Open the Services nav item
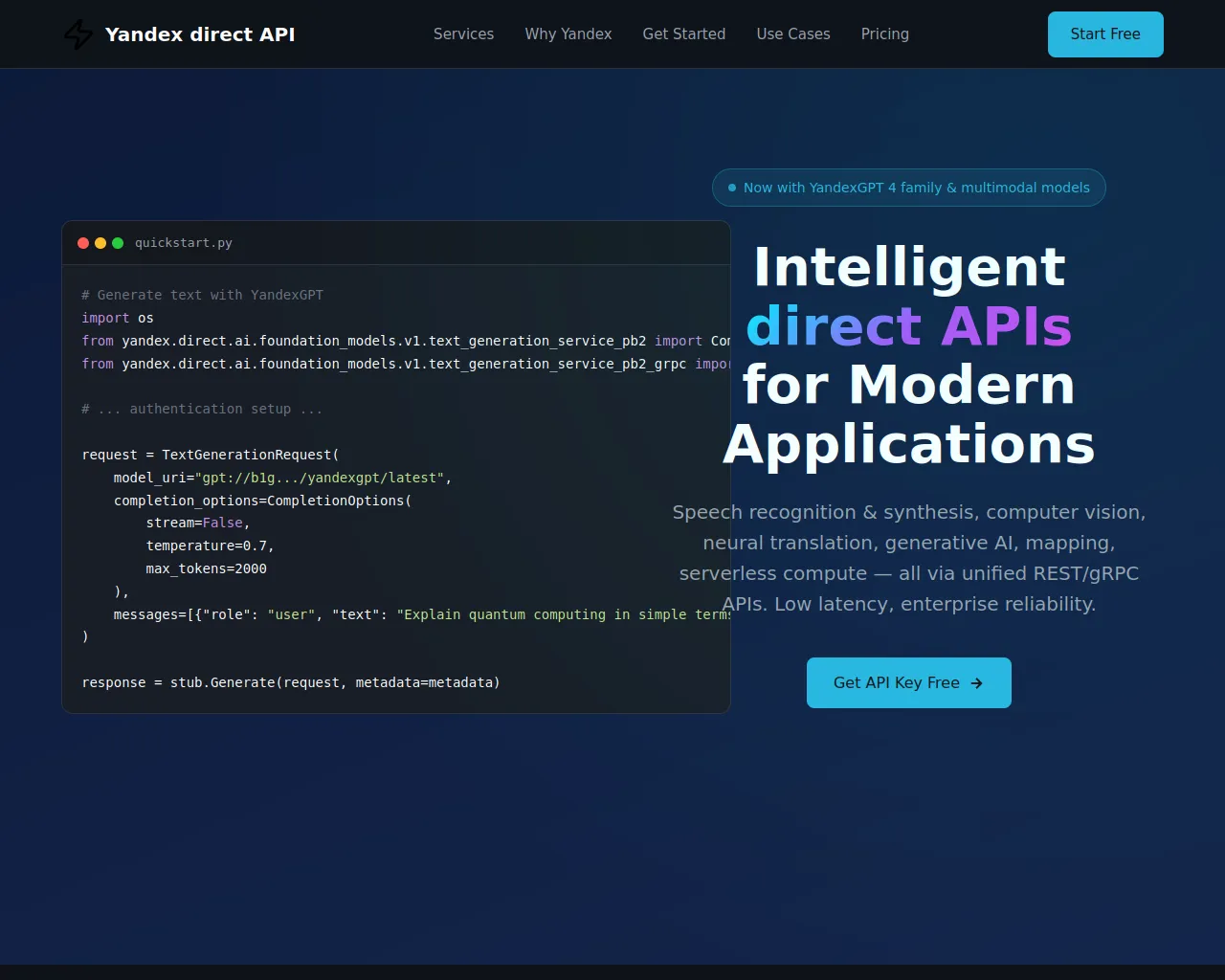 point(463,33)
